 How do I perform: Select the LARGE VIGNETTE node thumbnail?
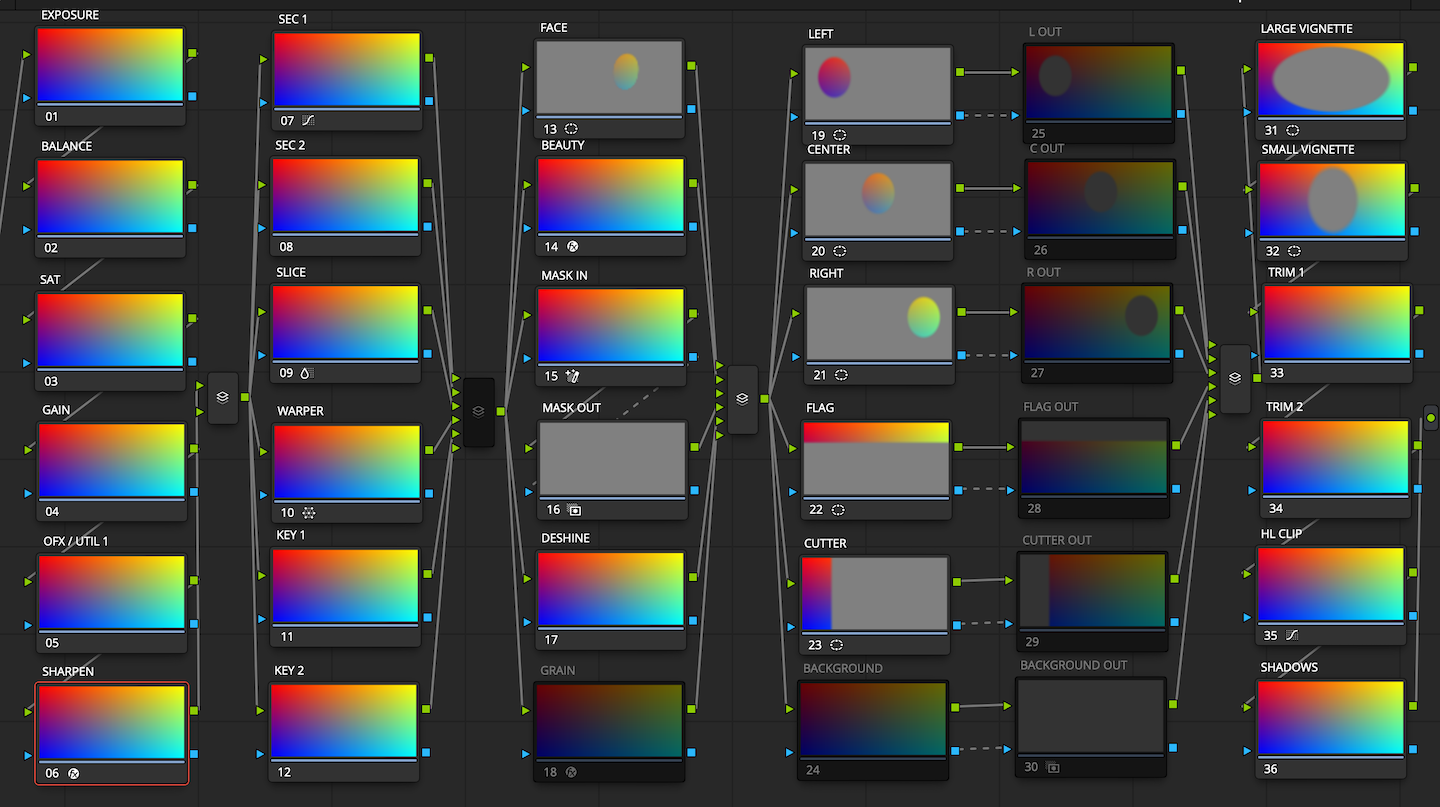coord(1331,80)
